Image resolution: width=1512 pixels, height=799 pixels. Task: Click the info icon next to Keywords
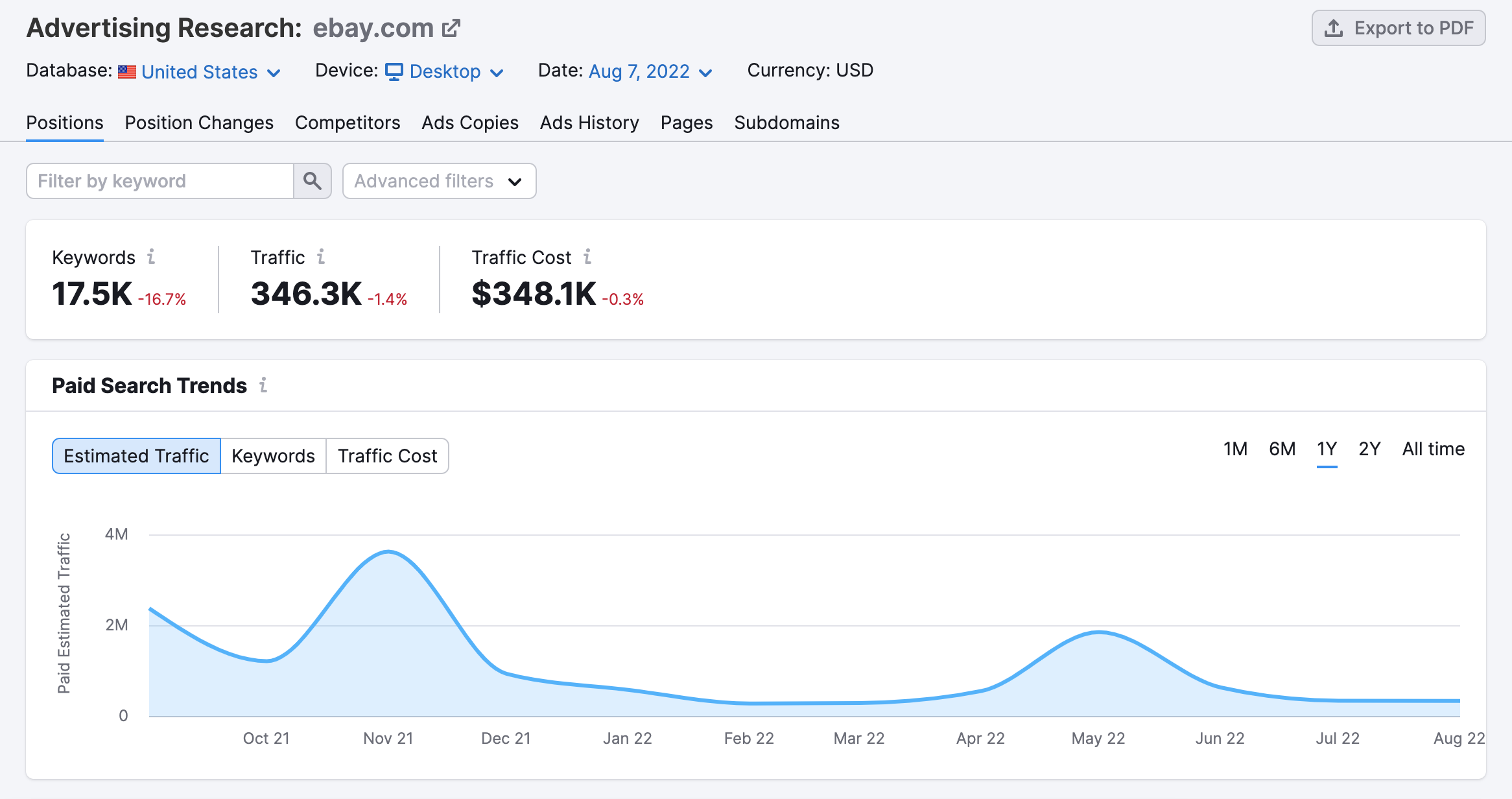coord(152,257)
